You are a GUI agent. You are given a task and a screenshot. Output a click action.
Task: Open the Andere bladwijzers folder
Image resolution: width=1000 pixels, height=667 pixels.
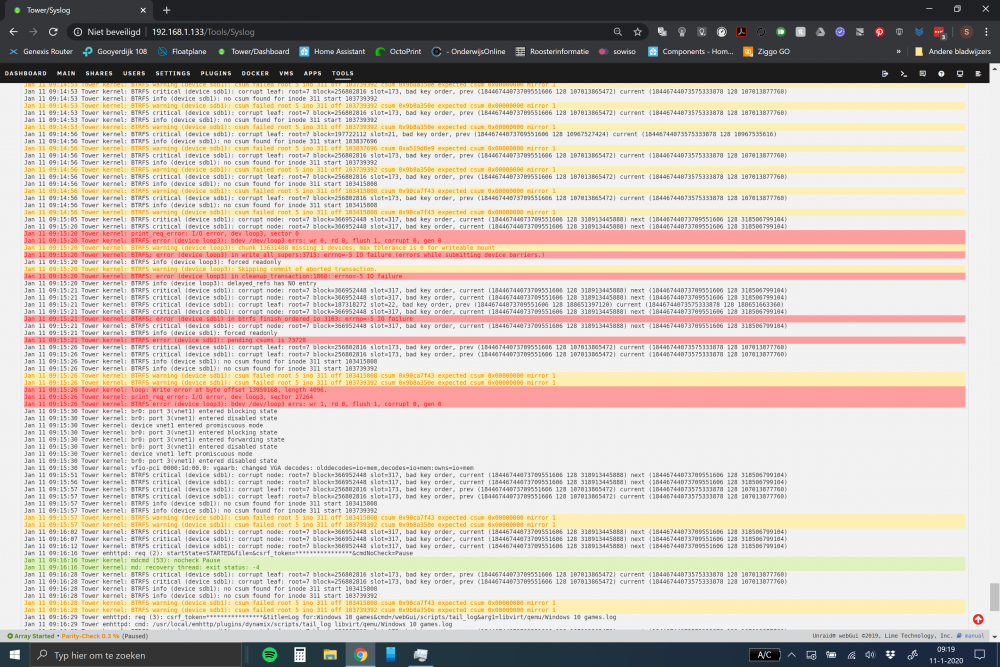(952, 52)
